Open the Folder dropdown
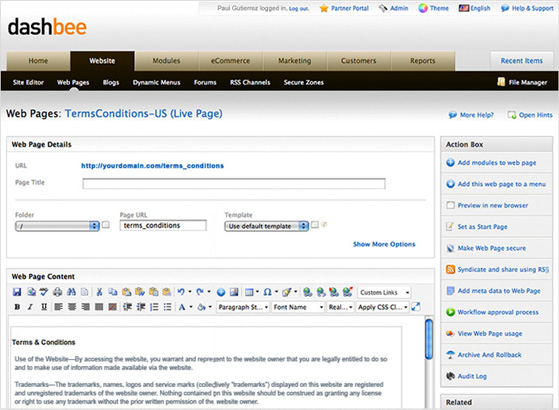 (57, 226)
